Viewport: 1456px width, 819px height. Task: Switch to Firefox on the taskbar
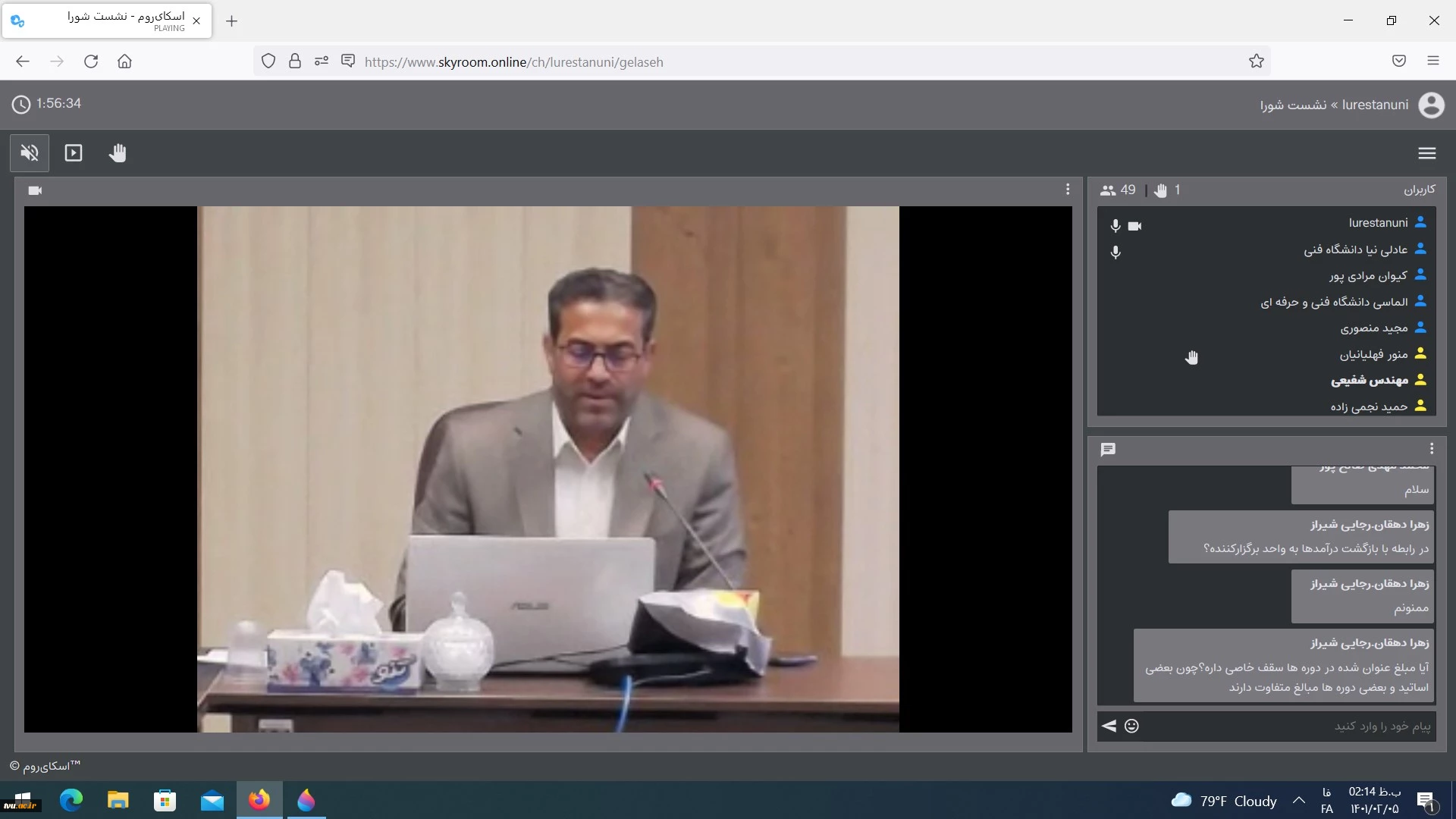(x=259, y=800)
